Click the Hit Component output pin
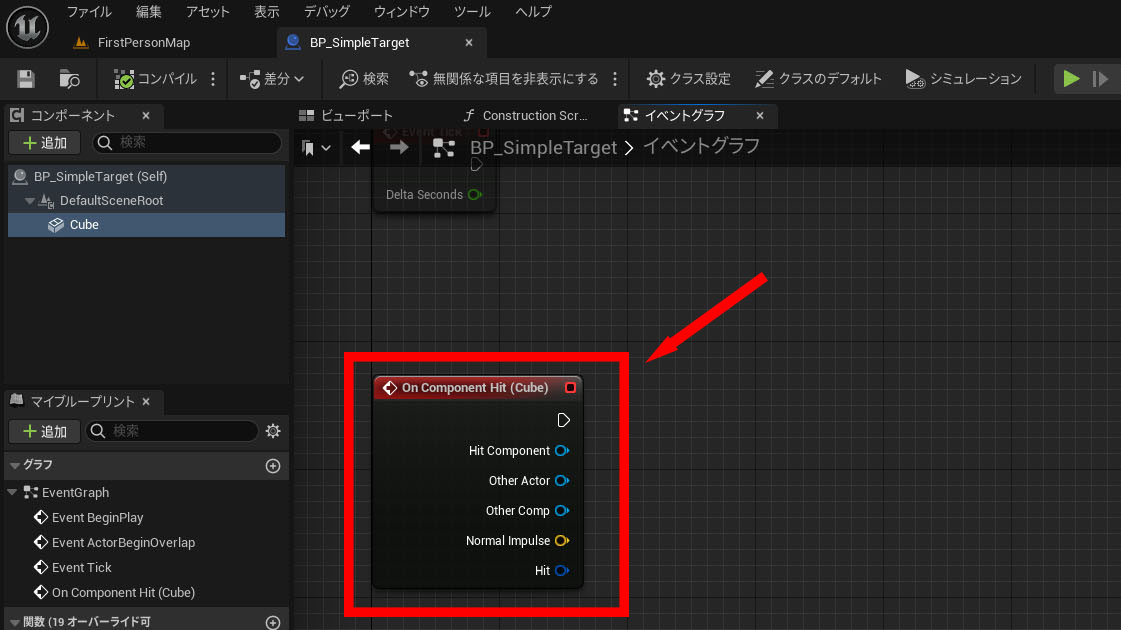1121x630 pixels. coord(562,451)
